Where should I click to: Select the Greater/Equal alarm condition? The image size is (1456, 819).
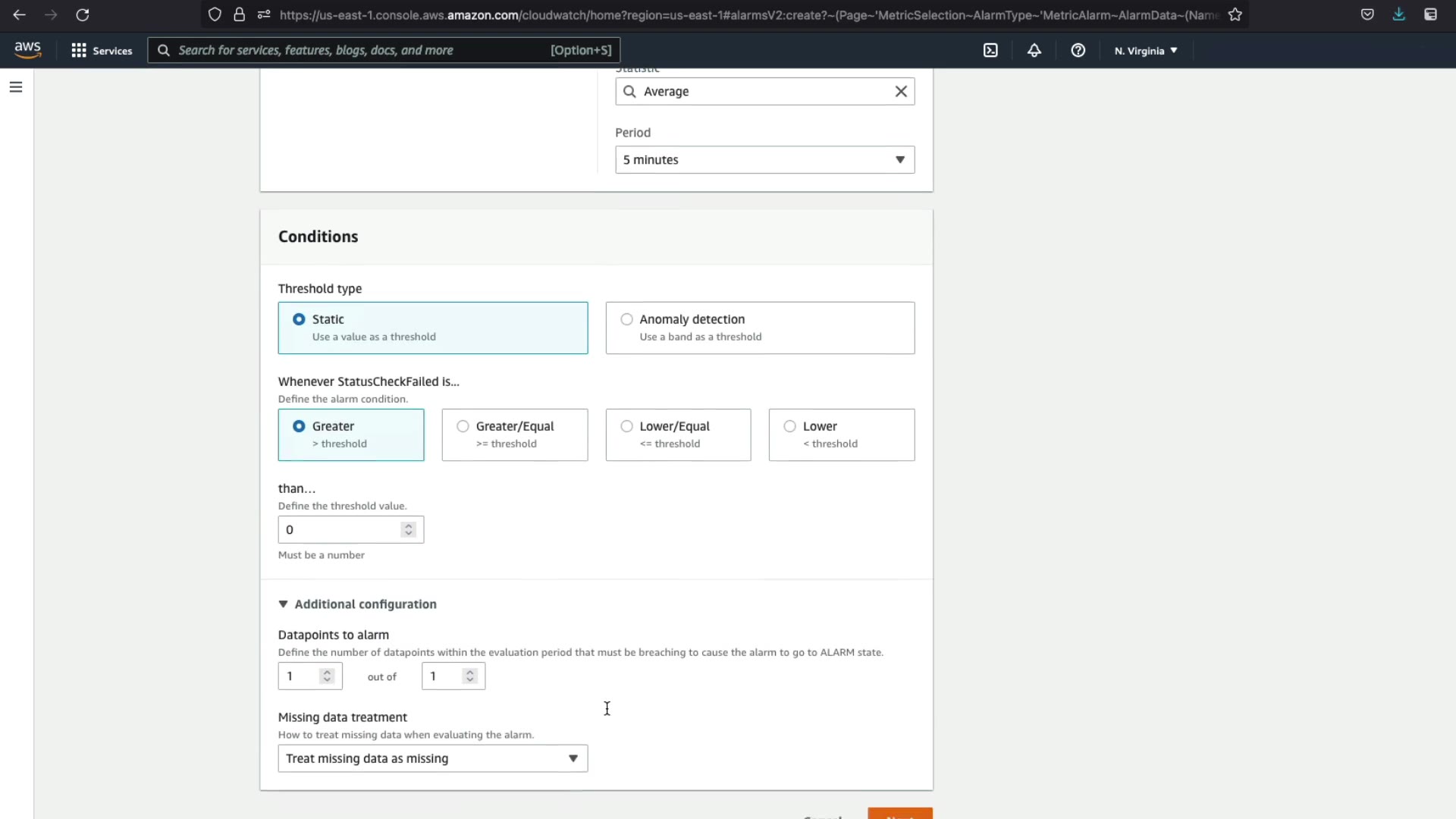463,426
